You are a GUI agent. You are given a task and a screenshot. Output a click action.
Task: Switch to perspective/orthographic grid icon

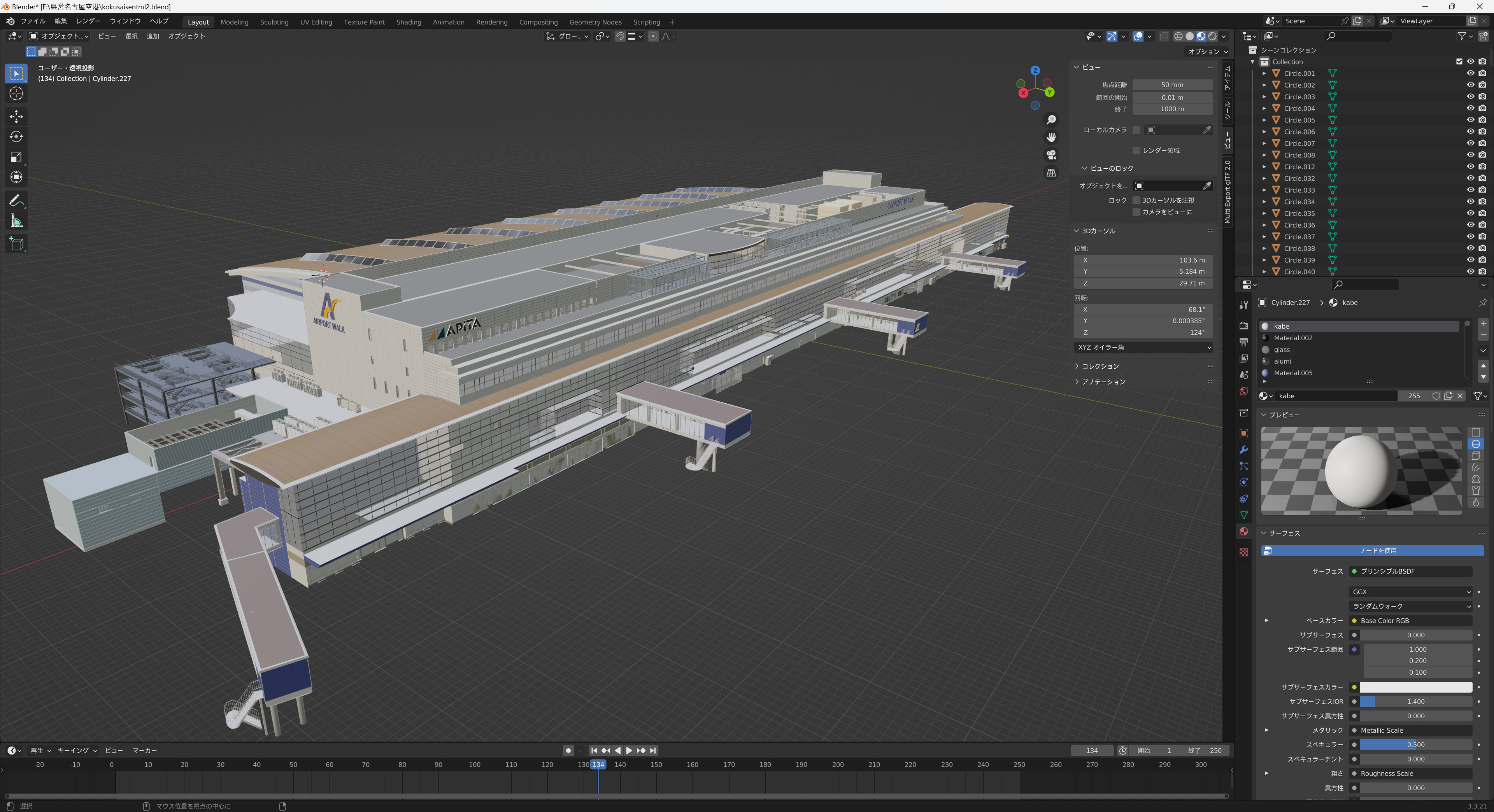click(x=1051, y=173)
